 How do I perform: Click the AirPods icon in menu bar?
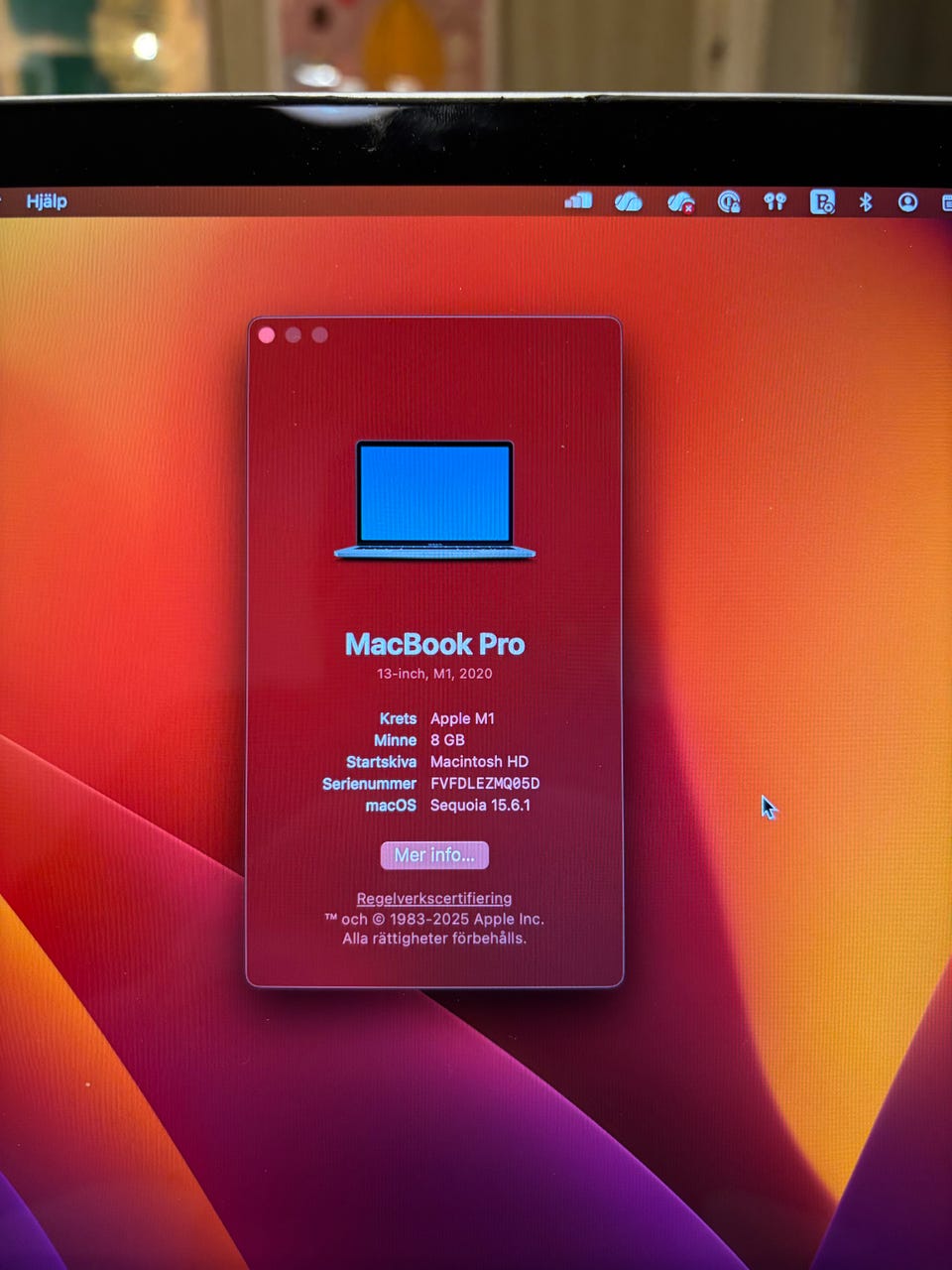coord(774,202)
